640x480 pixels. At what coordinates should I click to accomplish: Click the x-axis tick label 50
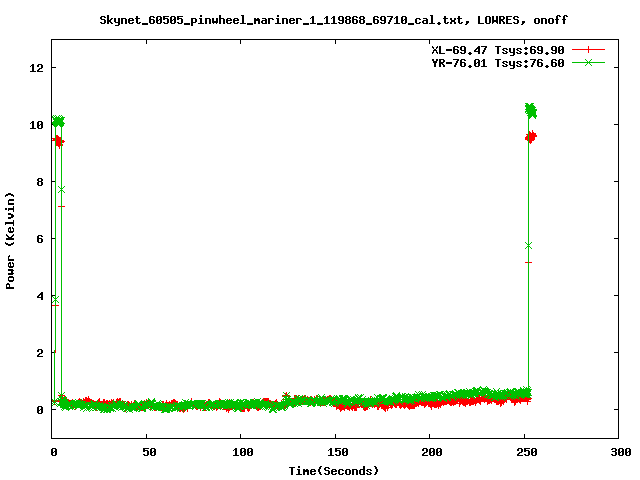[x=149, y=452]
